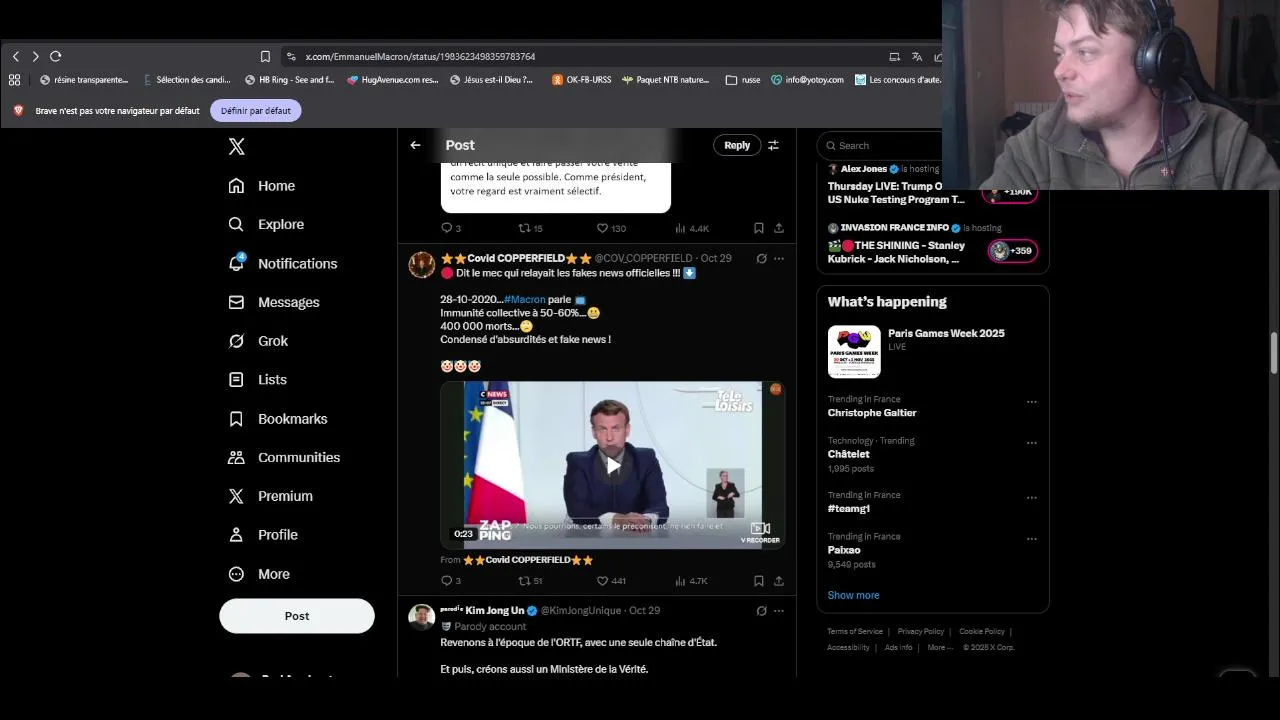Like the top post showing 130 likes
The image size is (1280, 720).
click(611, 228)
